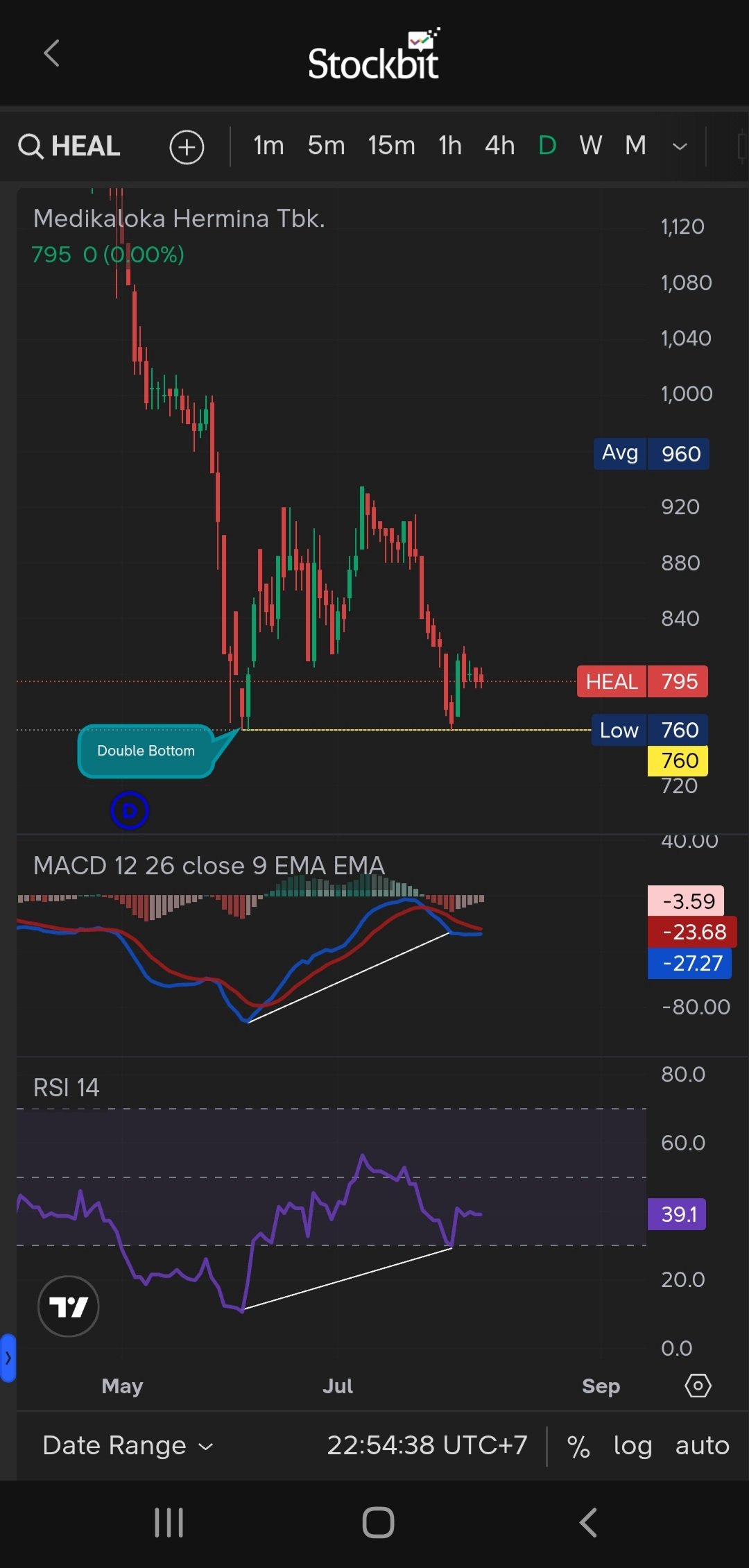The image size is (749, 1568).
Task: Click the yellow 760 price tag
Action: [678, 760]
